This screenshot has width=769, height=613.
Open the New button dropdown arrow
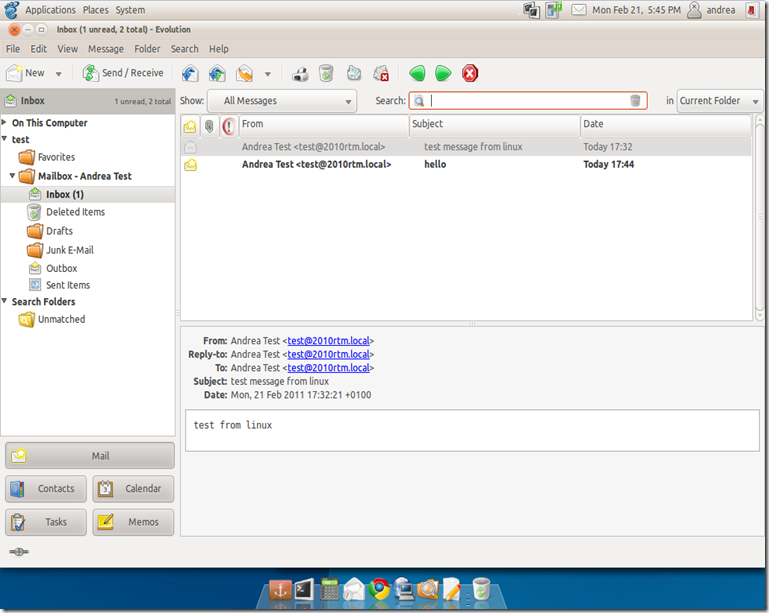pos(58,74)
